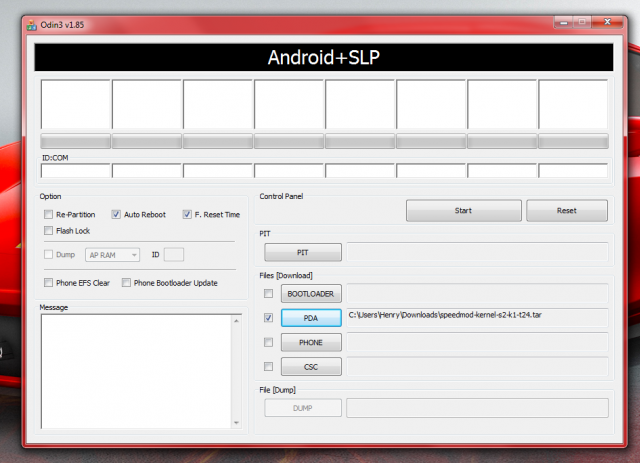Click the Odin3 title bar app icon
The height and width of the screenshot is (463, 640).
31,25
